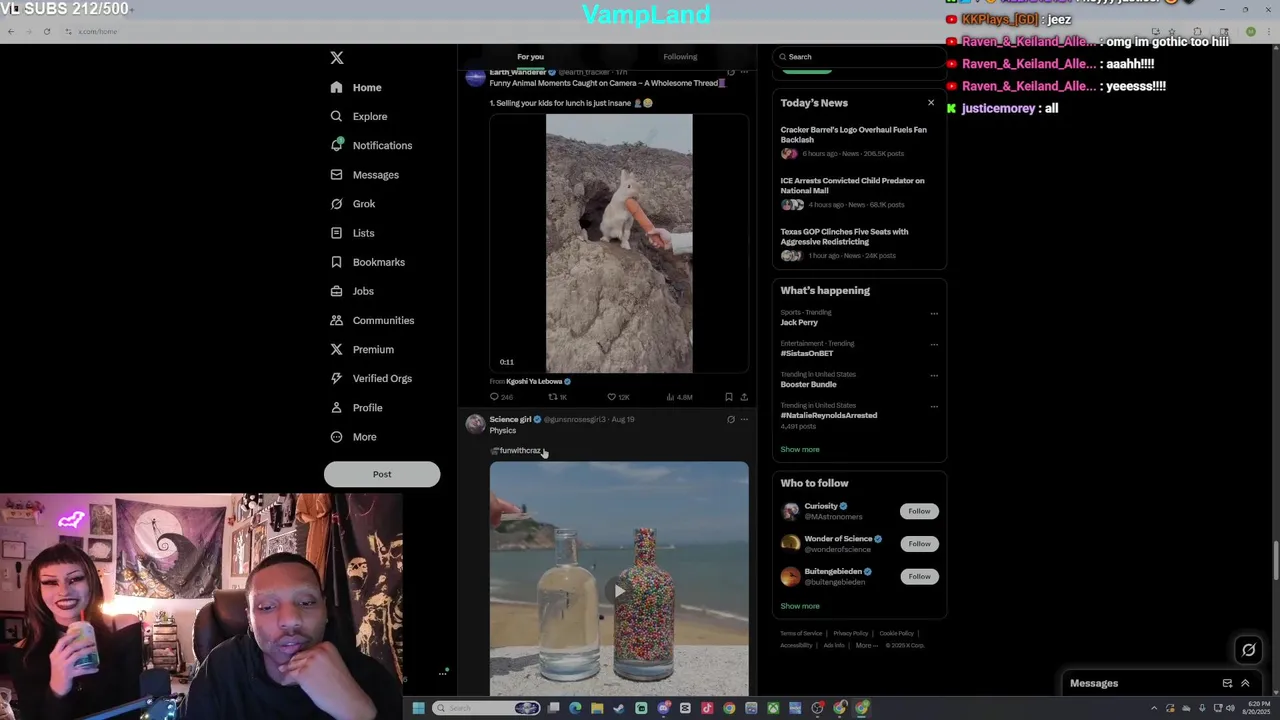Click the Verified Orgs lightning icon
1280x720 pixels.
tap(337, 378)
